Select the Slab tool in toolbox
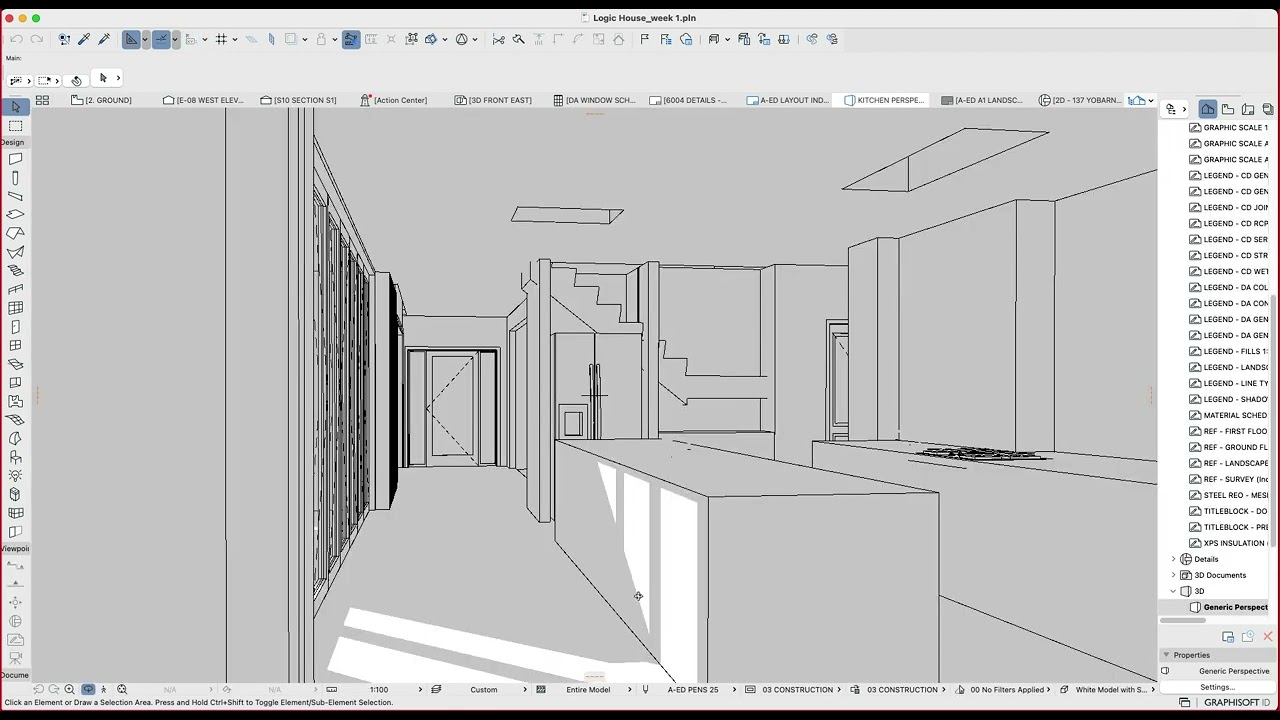 (x=15, y=215)
